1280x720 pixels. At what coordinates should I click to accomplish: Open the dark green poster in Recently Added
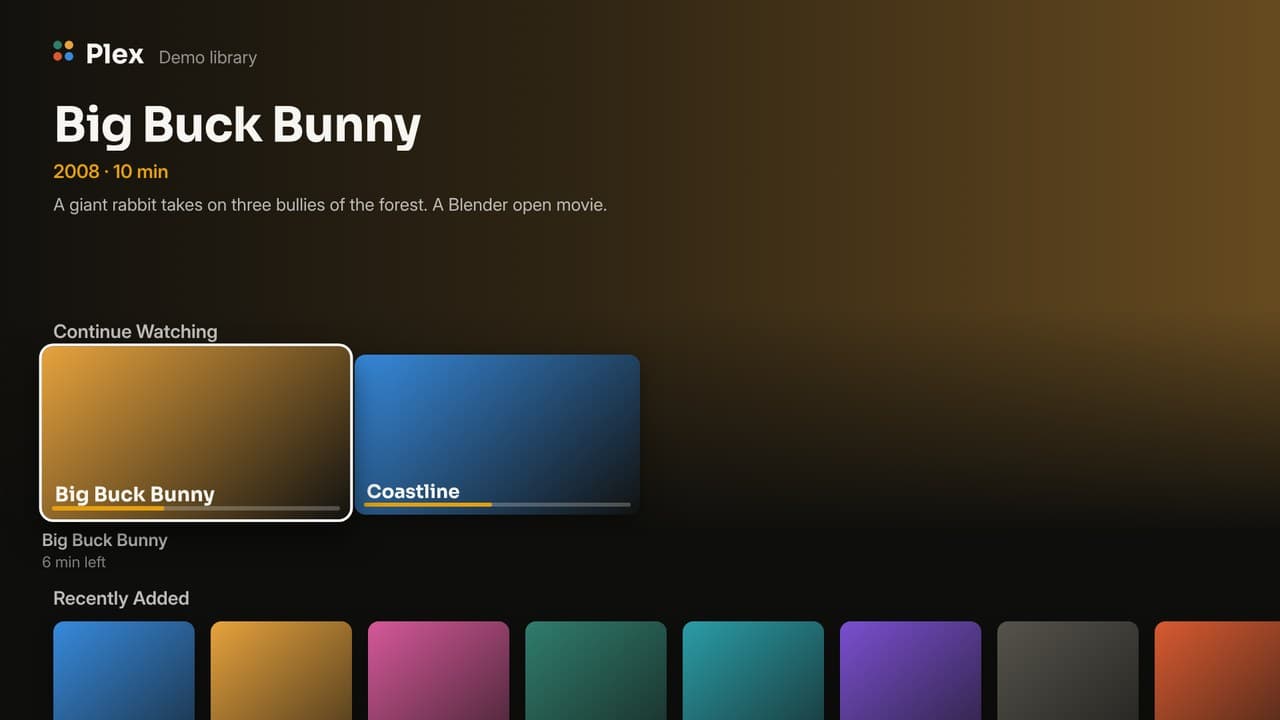click(596, 670)
